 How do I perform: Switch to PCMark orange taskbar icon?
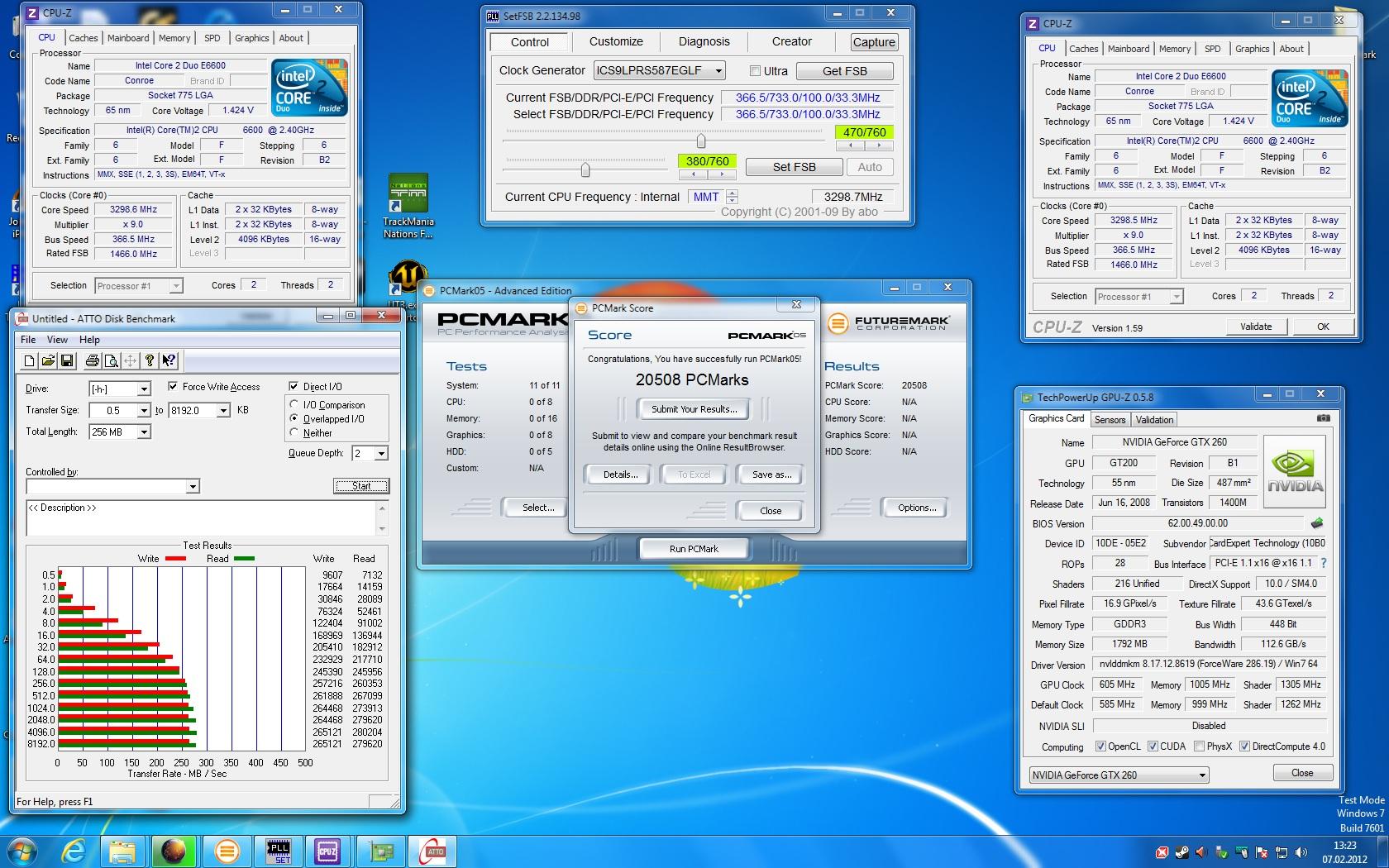tap(226, 851)
